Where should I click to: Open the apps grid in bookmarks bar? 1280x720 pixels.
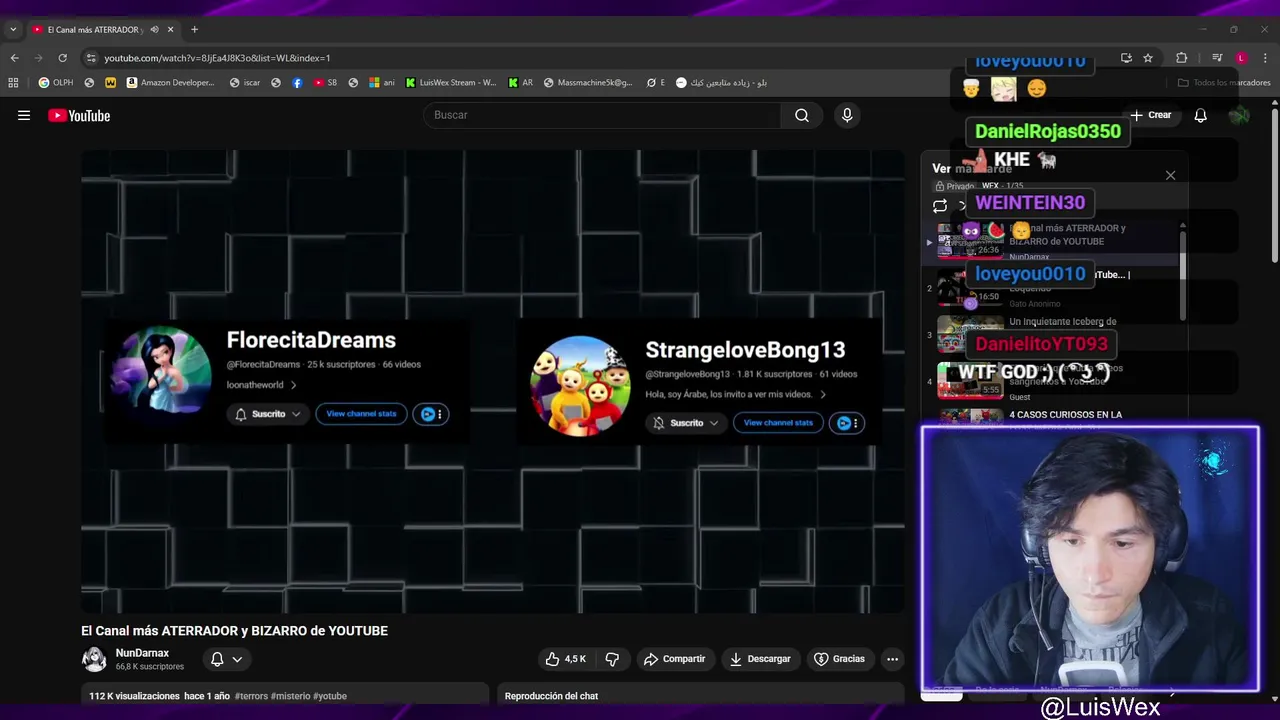tap(13, 83)
